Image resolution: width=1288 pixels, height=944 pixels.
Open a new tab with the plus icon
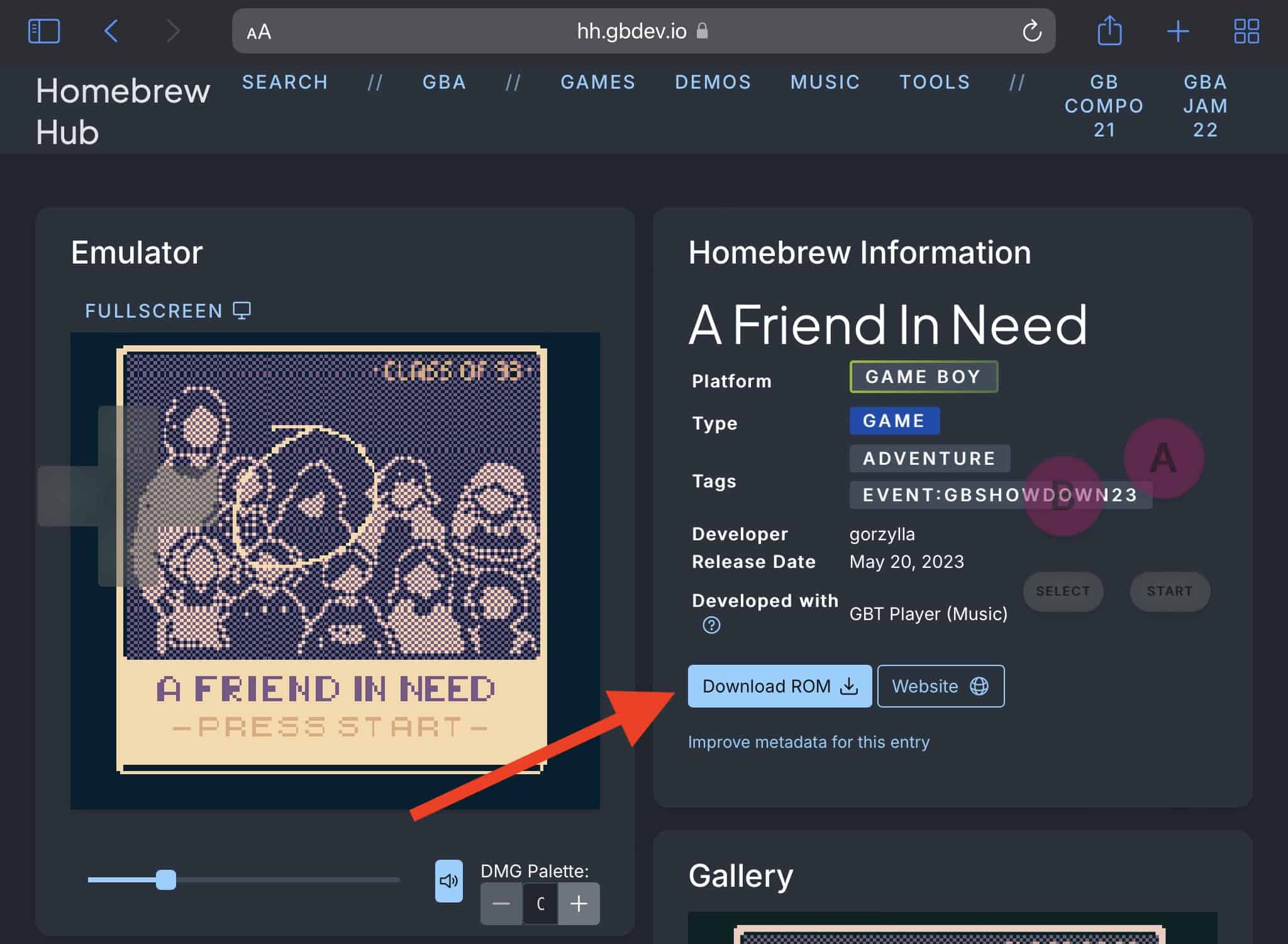pos(1178,31)
